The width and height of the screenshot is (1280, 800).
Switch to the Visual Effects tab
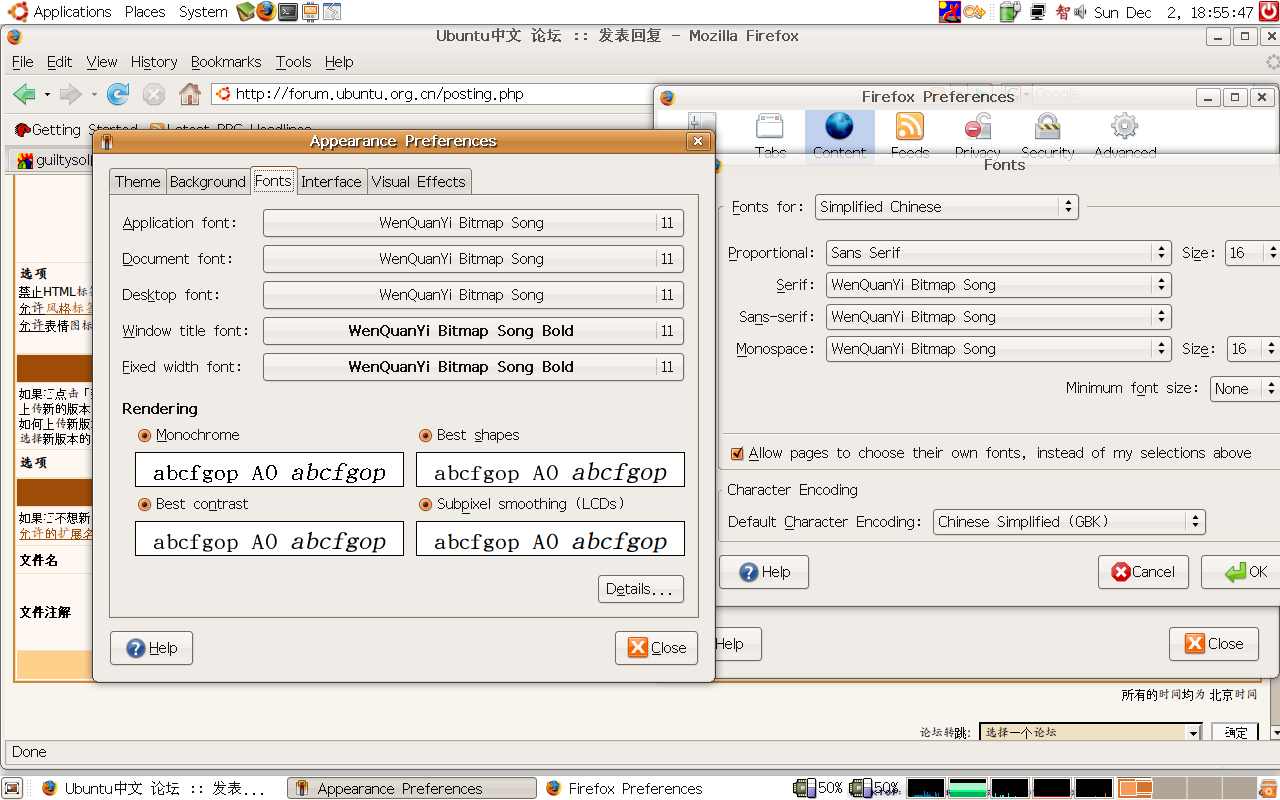(418, 182)
